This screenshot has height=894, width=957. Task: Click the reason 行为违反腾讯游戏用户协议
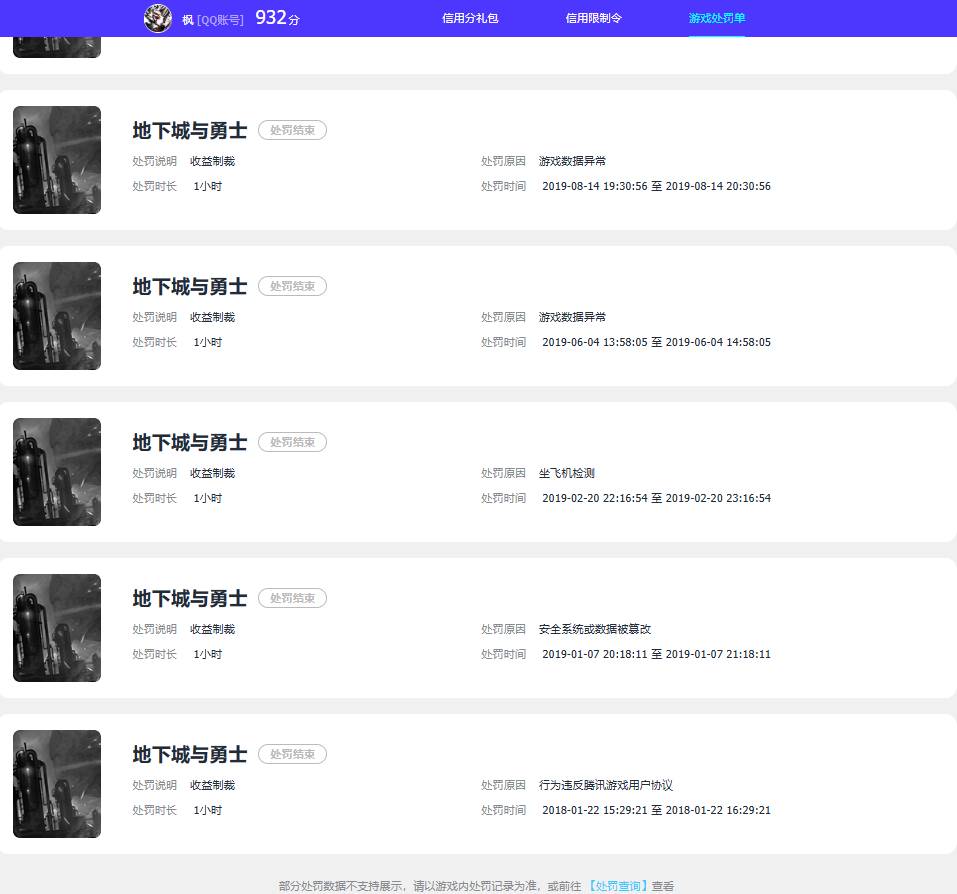click(x=605, y=785)
